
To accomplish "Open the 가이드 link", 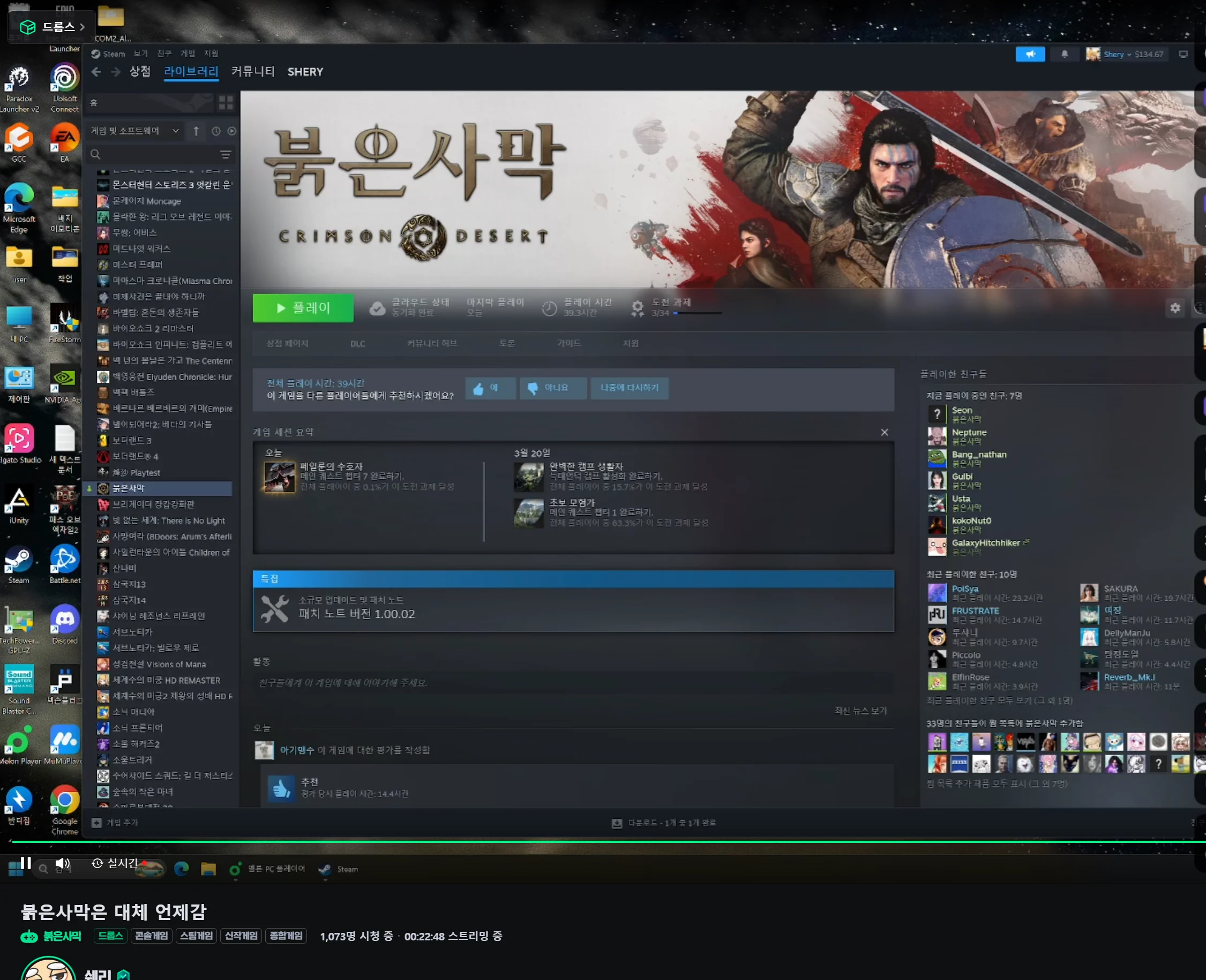I will pos(569,343).
